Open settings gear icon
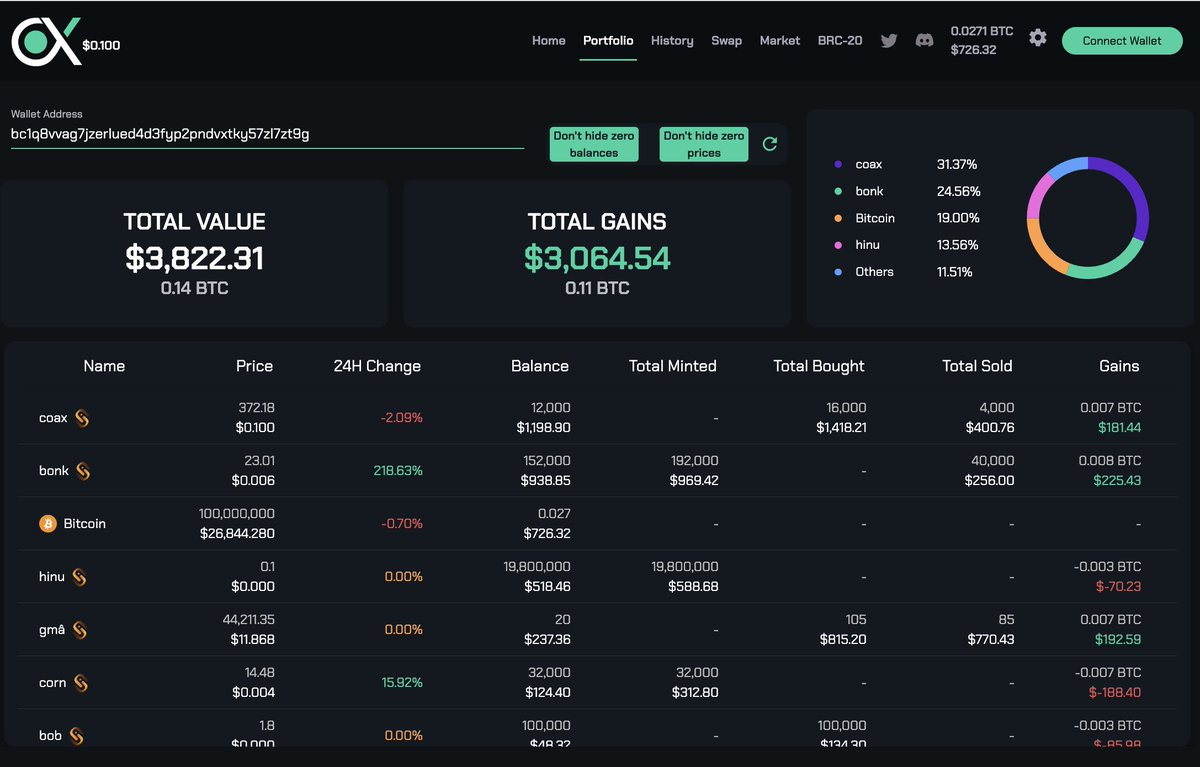Screen dimensions: 1200x767 point(1038,38)
